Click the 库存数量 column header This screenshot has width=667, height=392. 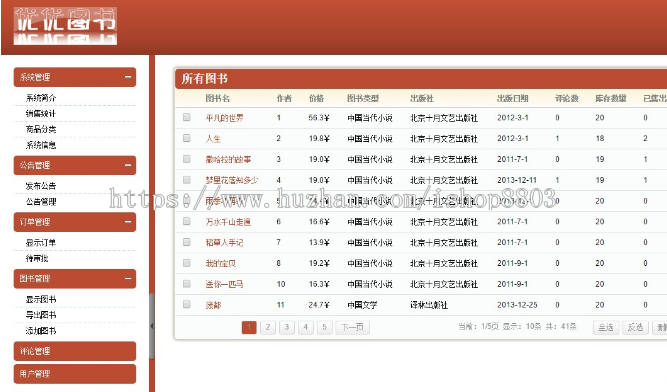coord(610,99)
